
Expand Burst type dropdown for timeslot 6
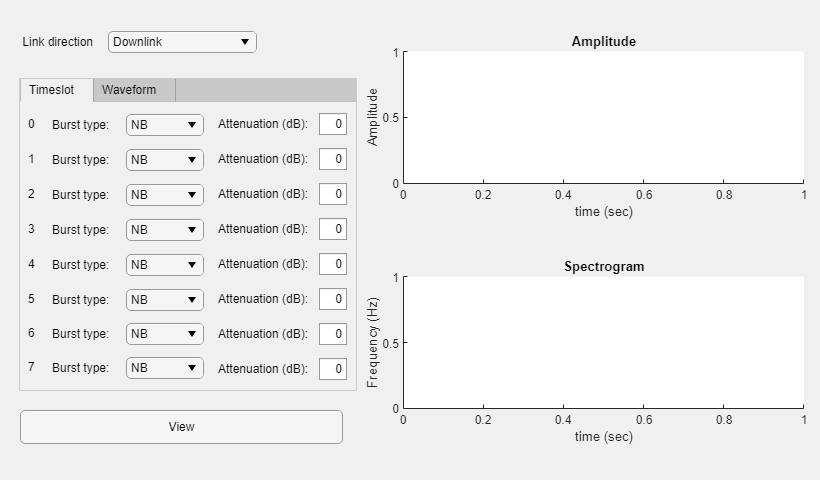(x=165, y=333)
